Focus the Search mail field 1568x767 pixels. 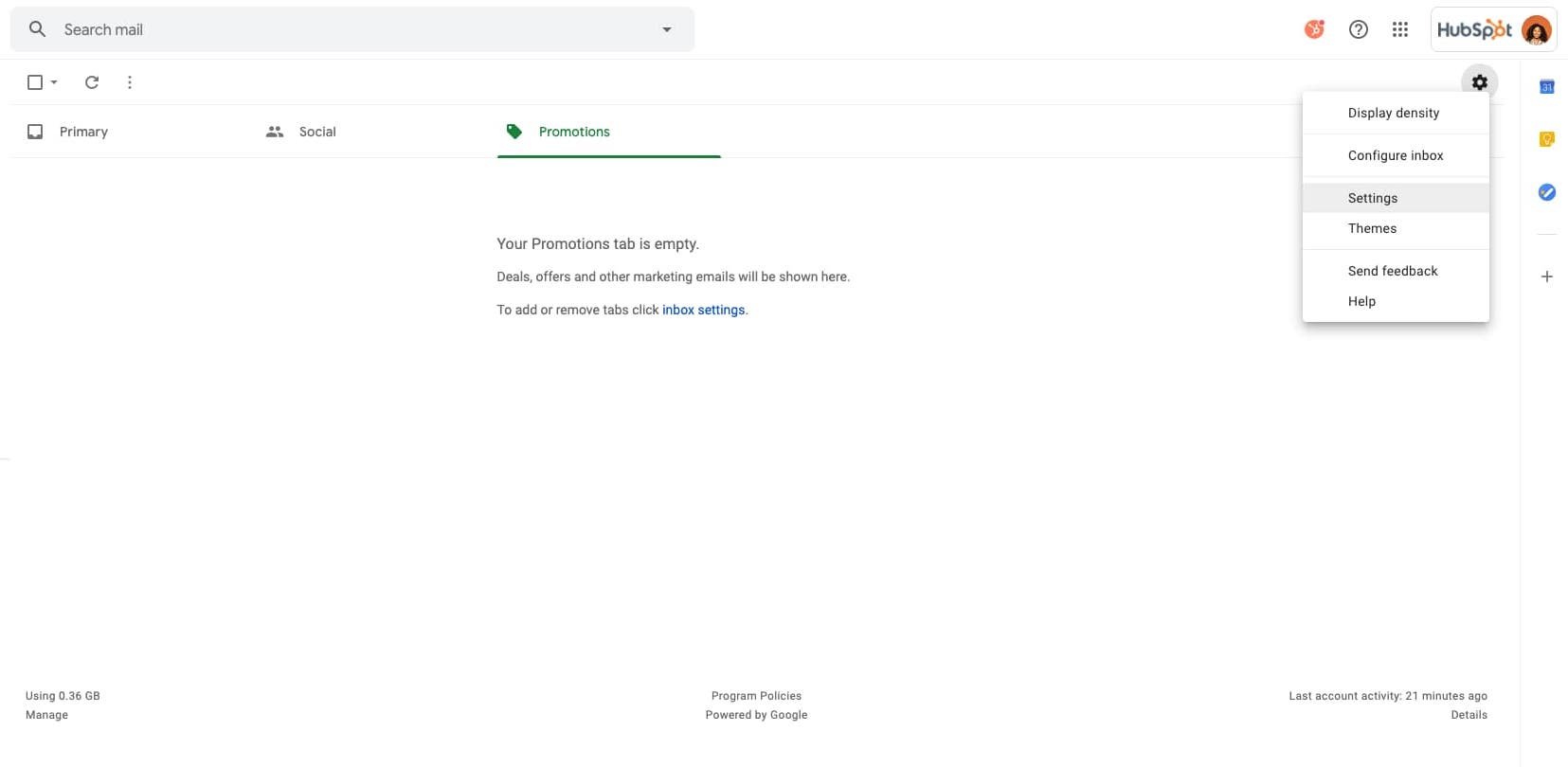pos(351,29)
